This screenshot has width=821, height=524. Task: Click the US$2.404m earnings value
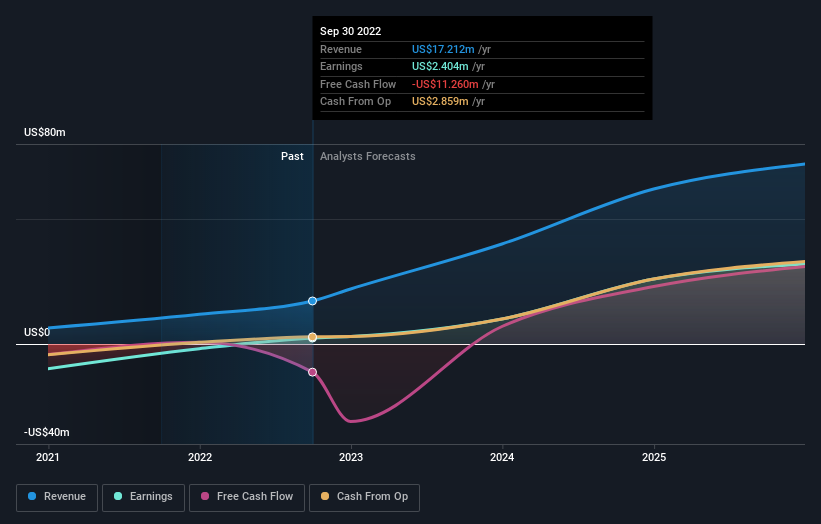click(440, 66)
